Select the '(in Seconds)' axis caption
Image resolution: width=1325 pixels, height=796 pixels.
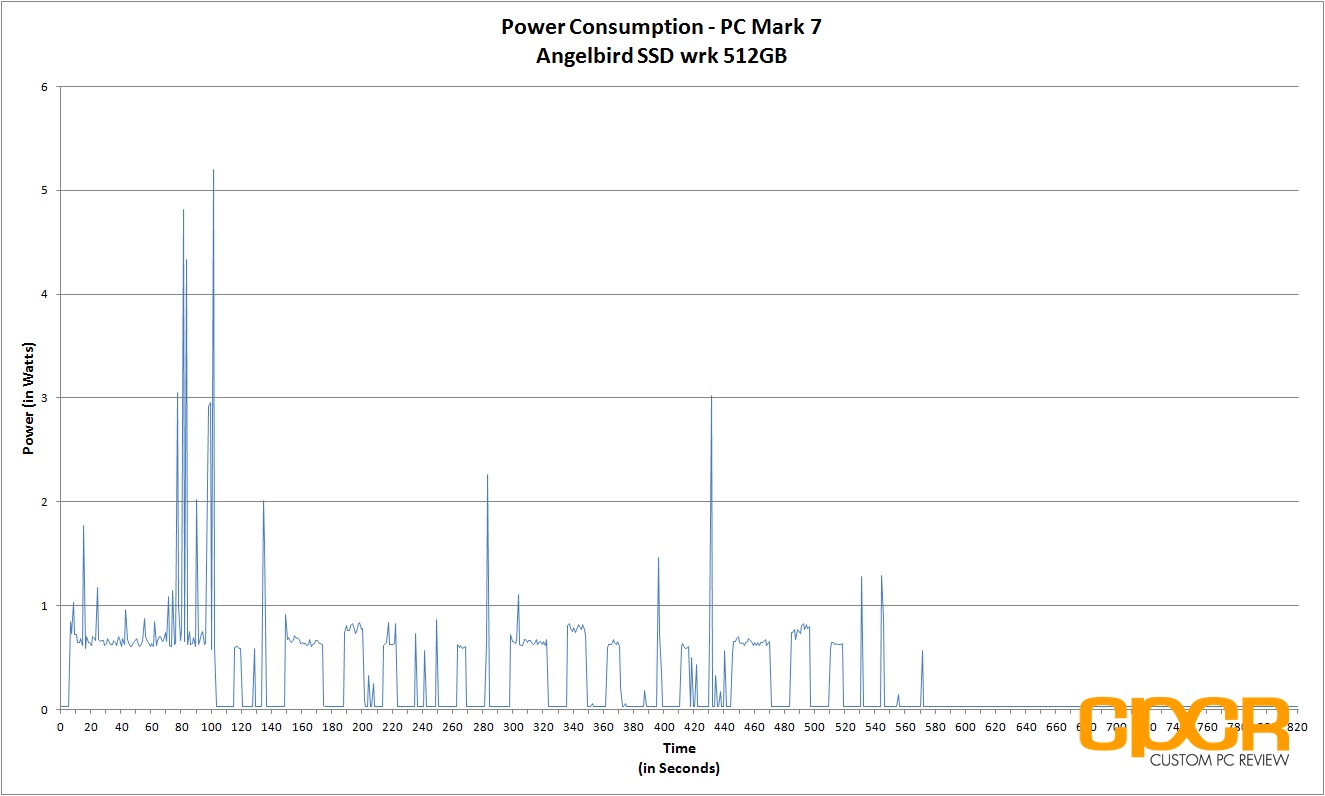pos(678,768)
